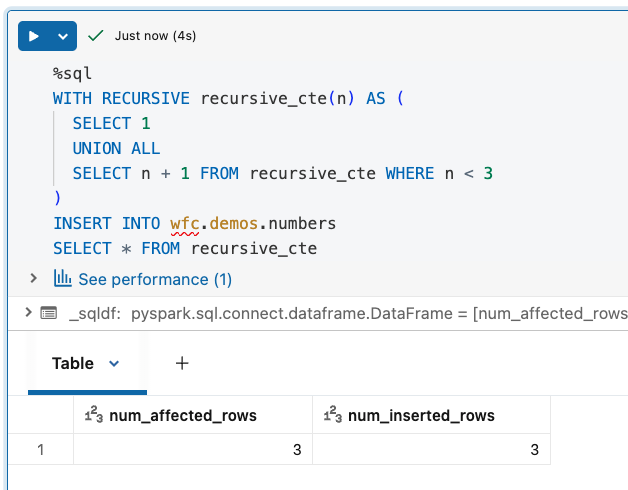Open the See performance (1) link

coord(154,279)
